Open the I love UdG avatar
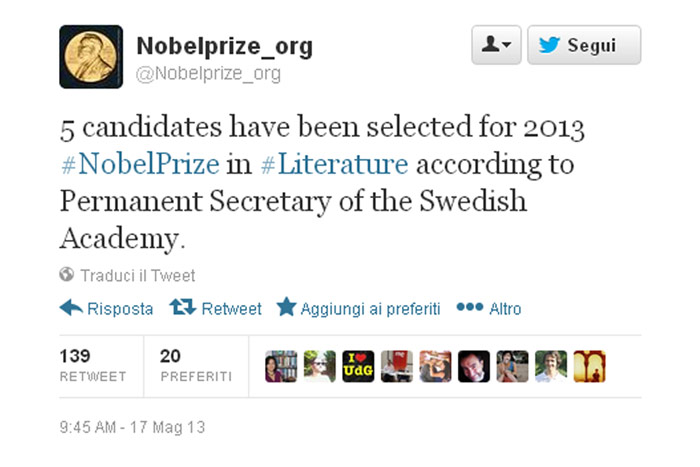This screenshot has height=467, width=700. point(358,367)
